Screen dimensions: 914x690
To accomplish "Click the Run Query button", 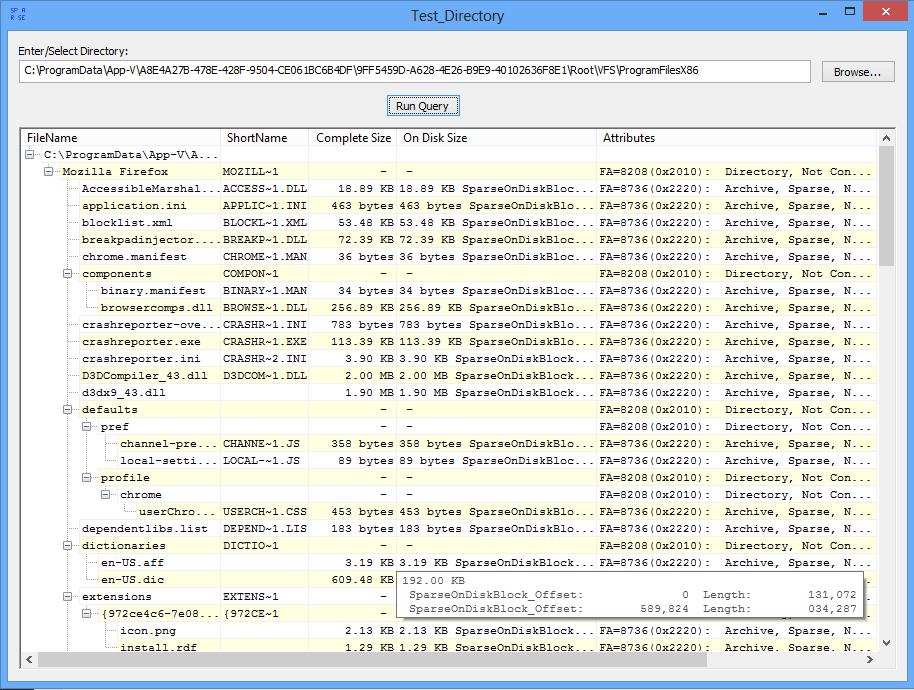I will (423, 105).
